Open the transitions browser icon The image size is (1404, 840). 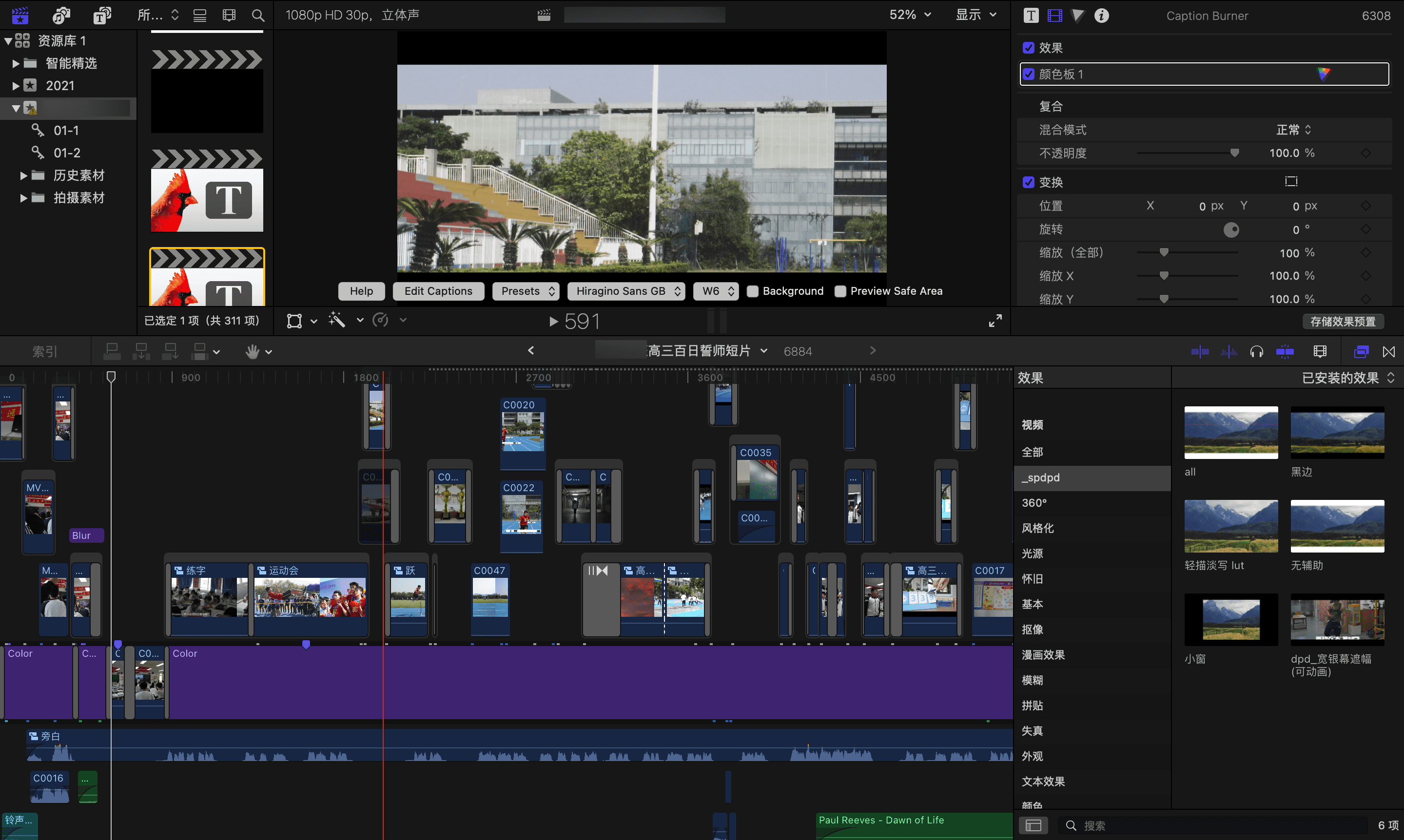click(x=1388, y=351)
